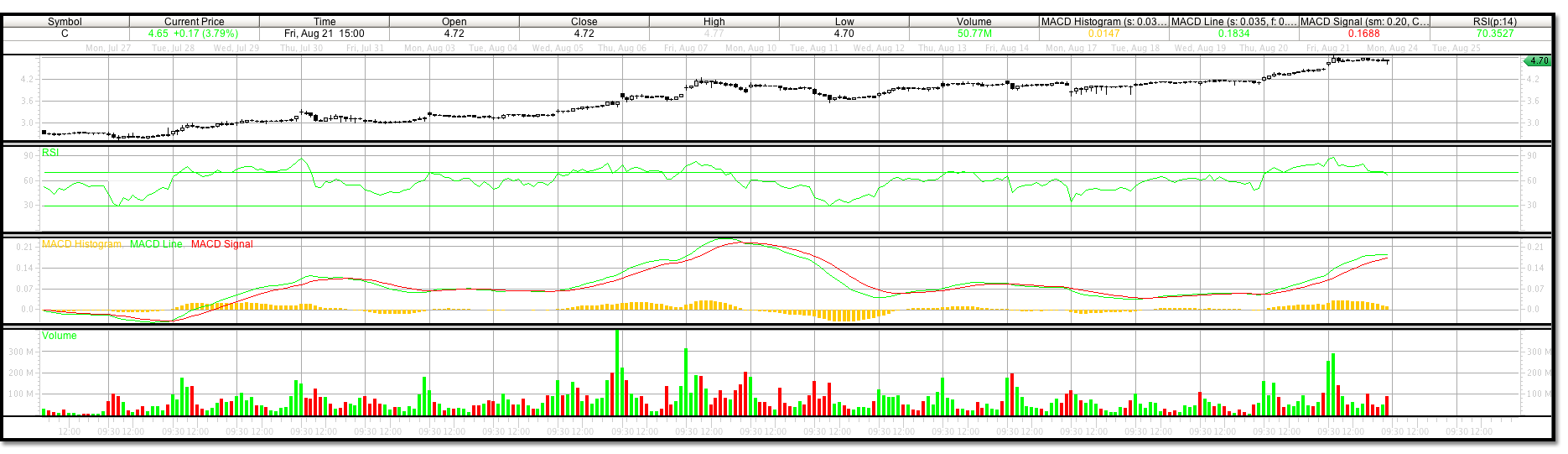1568x454 pixels.
Task: Click the Mon, Aug 10 date label
Action: [750, 48]
